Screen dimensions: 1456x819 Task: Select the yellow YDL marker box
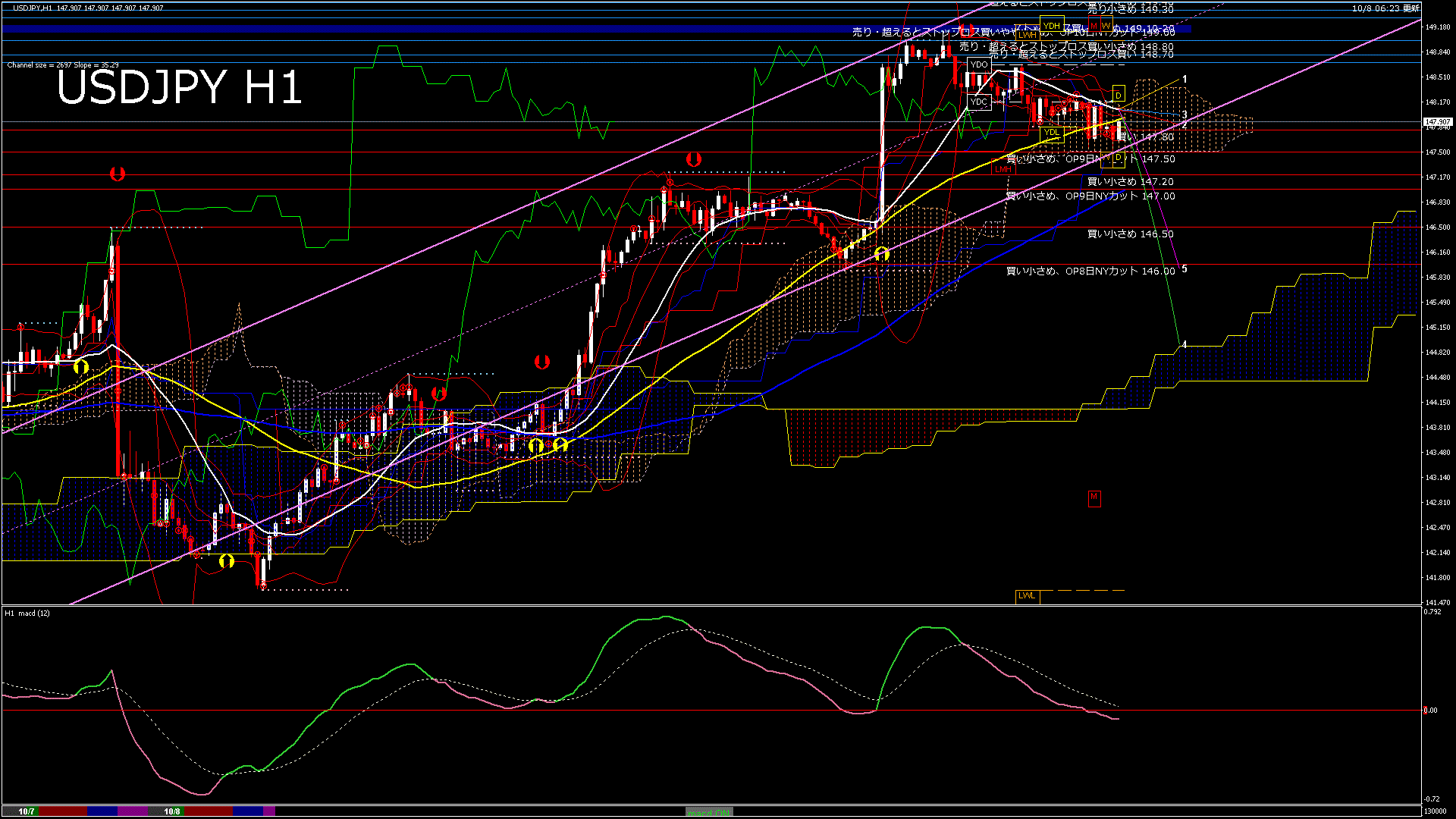coord(1051,132)
